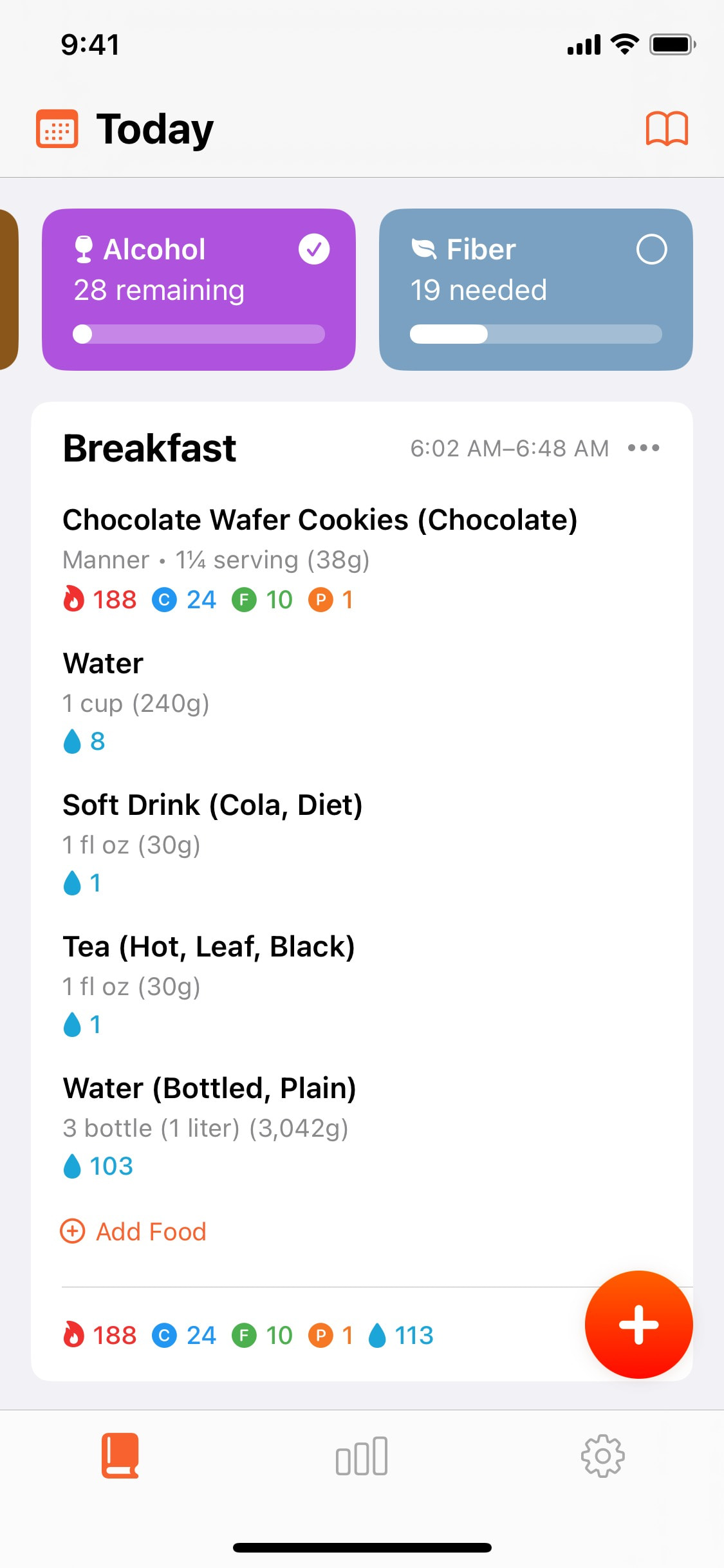Tap the red floating plus button
This screenshot has width=724, height=1568.
click(638, 1325)
